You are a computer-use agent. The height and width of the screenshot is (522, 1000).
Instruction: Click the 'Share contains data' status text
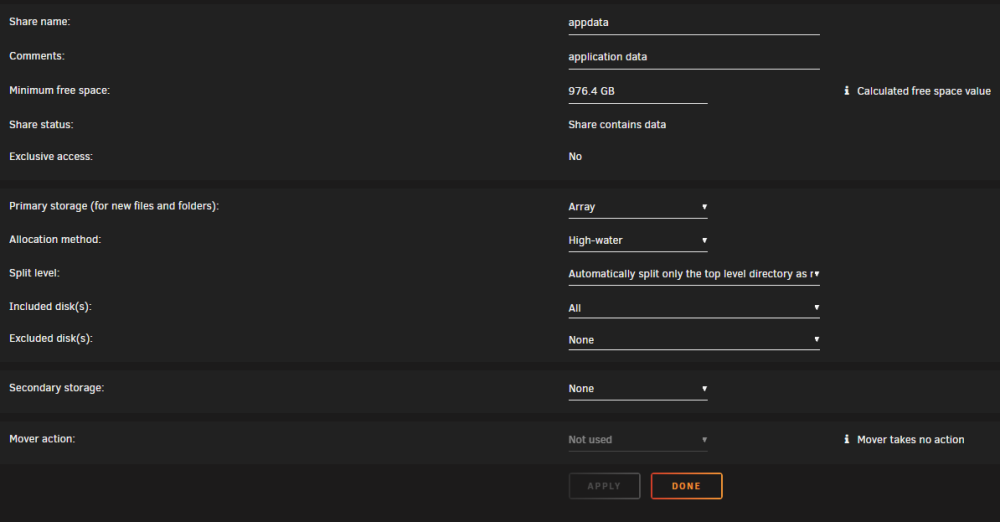pyautogui.click(x=617, y=124)
